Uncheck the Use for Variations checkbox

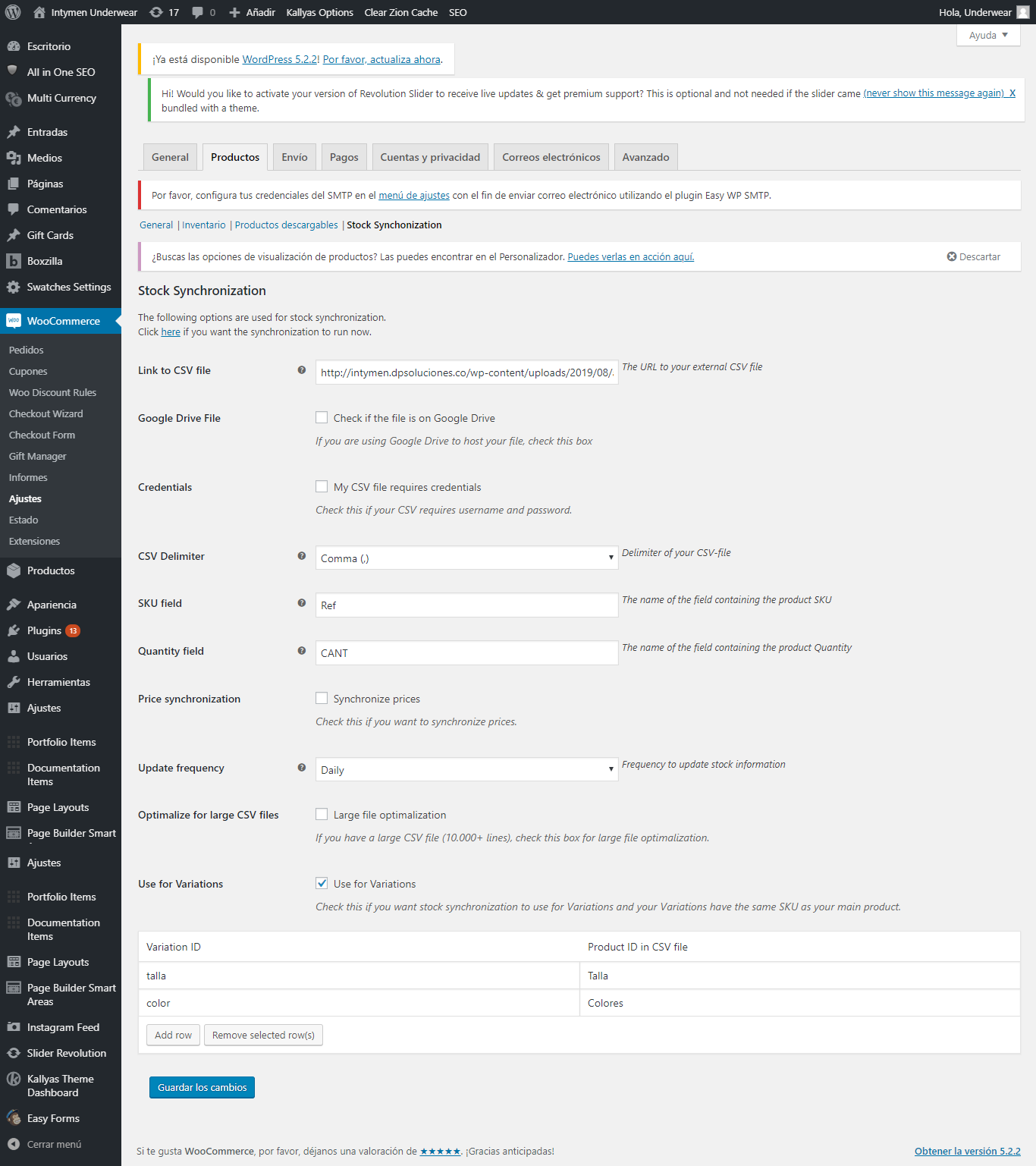tap(322, 883)
